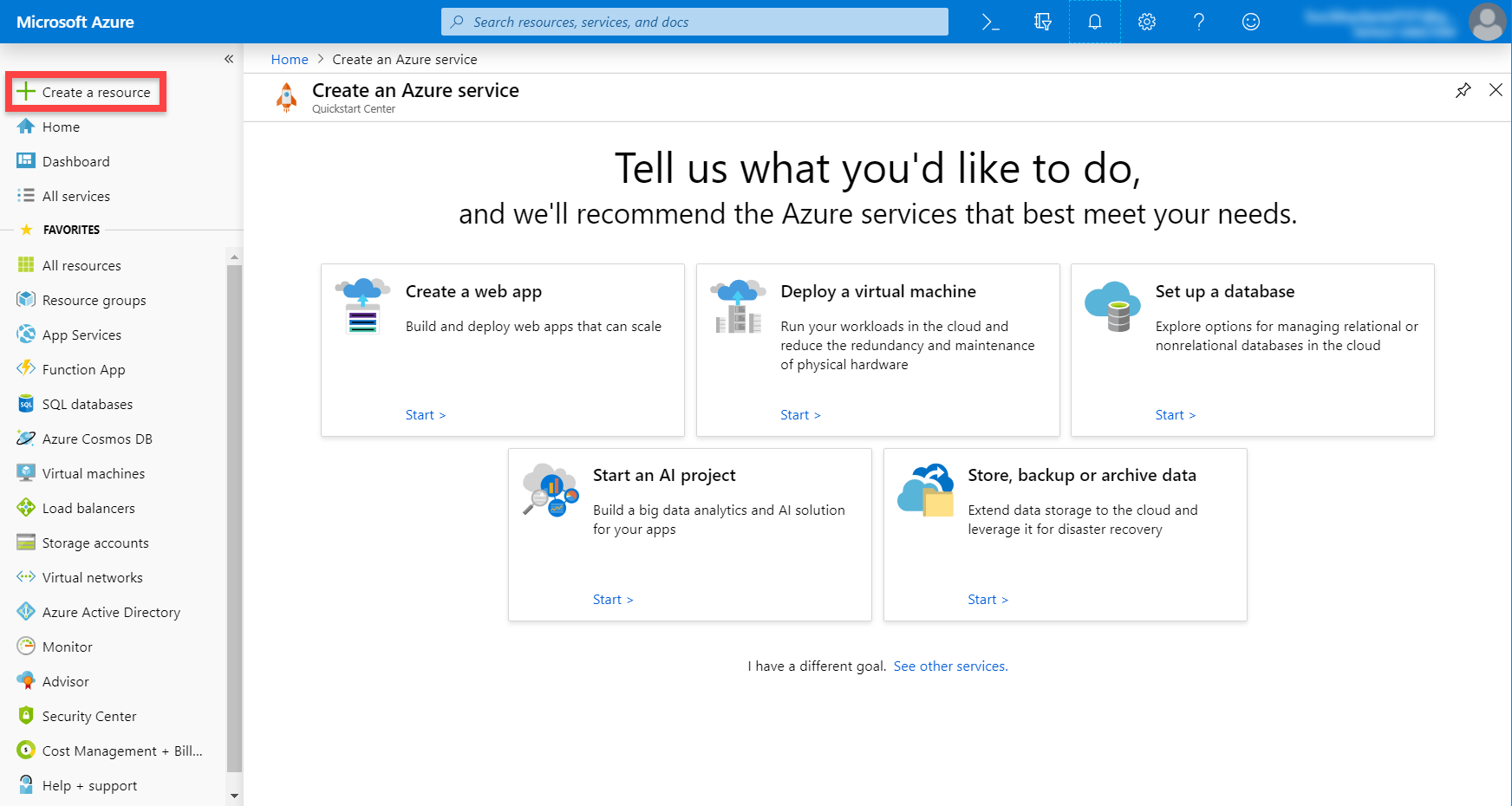Click the Azure Active Directory icon
The height and width of the screenshot is (806, 1512).
click(26, 612)
